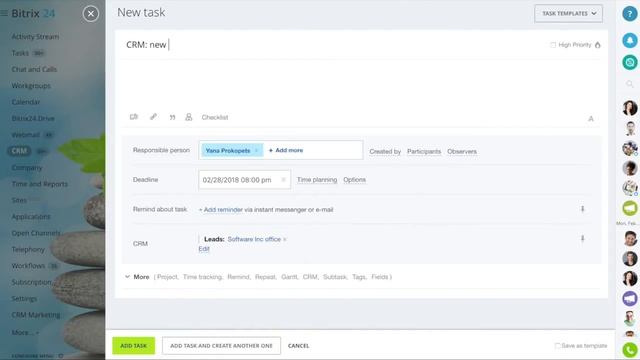
Task: Click the green phone call icon
Action: [630, 350]
